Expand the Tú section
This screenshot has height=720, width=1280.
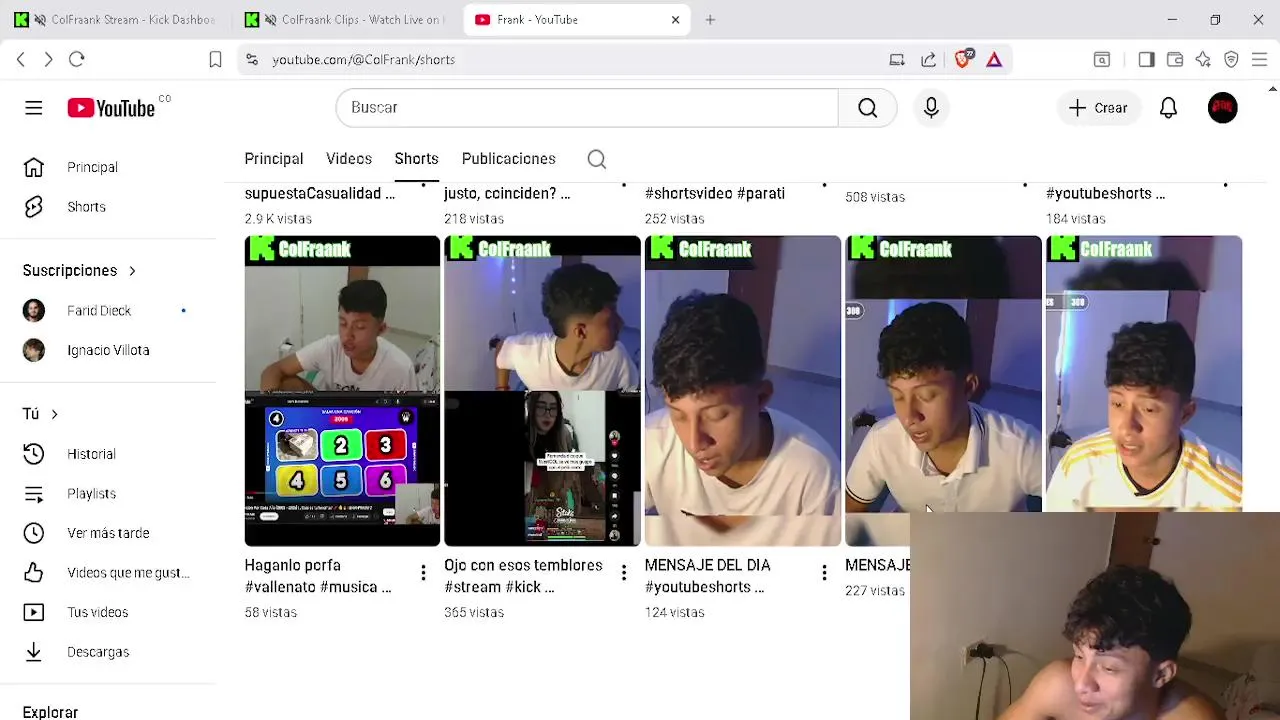(40, 414)
